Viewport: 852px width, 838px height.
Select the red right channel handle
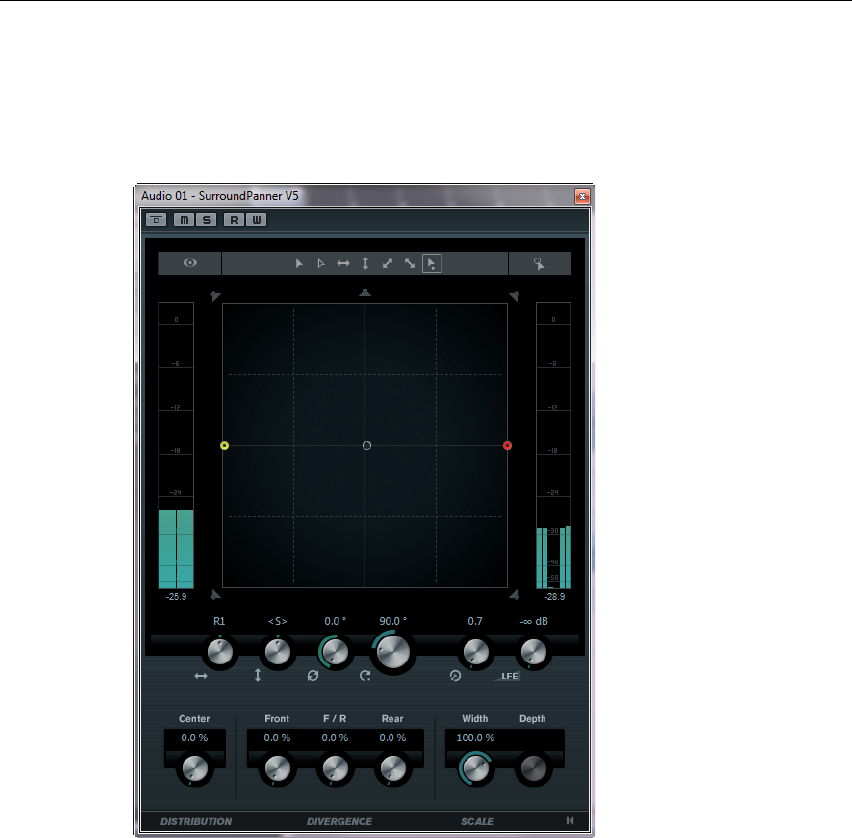(x=508, y=446)
